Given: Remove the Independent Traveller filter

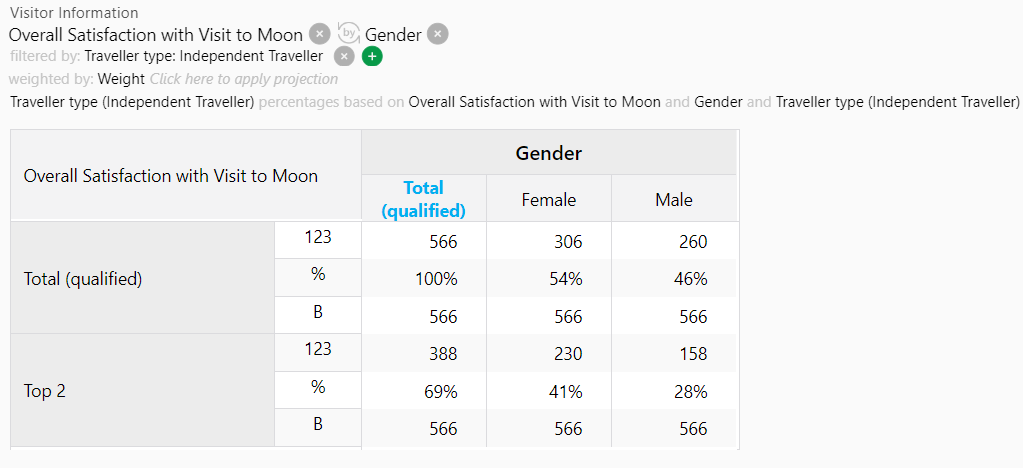Looking at the screenshot, I should [344, 57].
